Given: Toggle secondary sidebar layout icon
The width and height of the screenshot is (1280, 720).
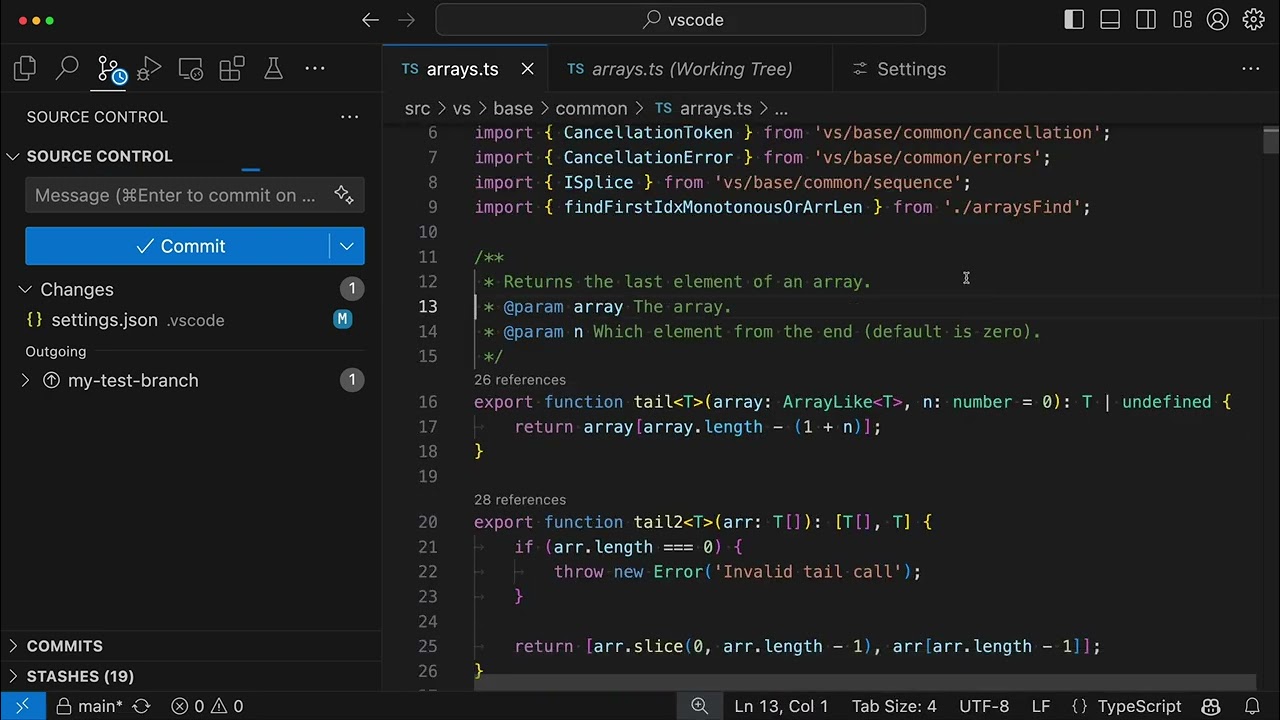Looking at the screenshot, I should pyautogui.click(x=1146, y=20).
